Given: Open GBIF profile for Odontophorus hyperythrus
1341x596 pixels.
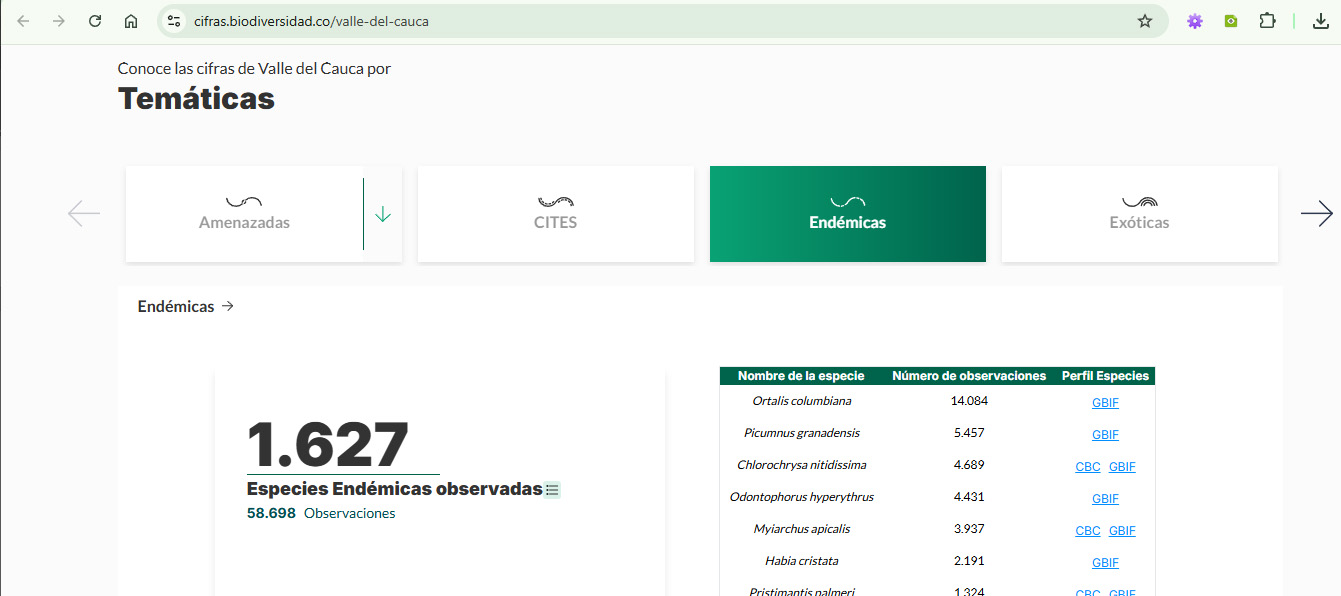Looking at the screenshot, I should coord(1105,499).
